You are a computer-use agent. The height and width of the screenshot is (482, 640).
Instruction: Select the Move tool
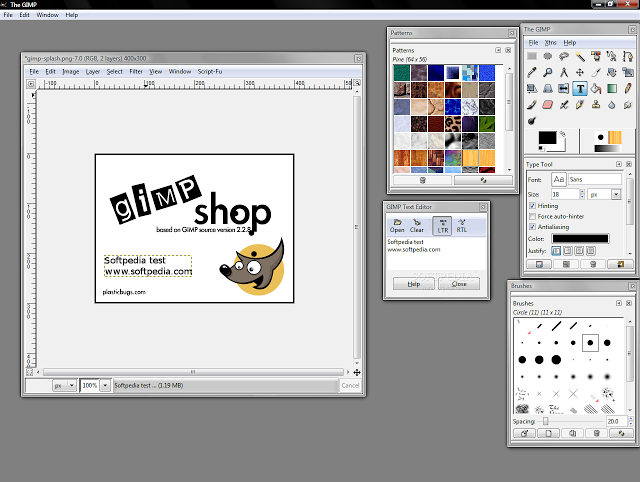coord(580,72)
